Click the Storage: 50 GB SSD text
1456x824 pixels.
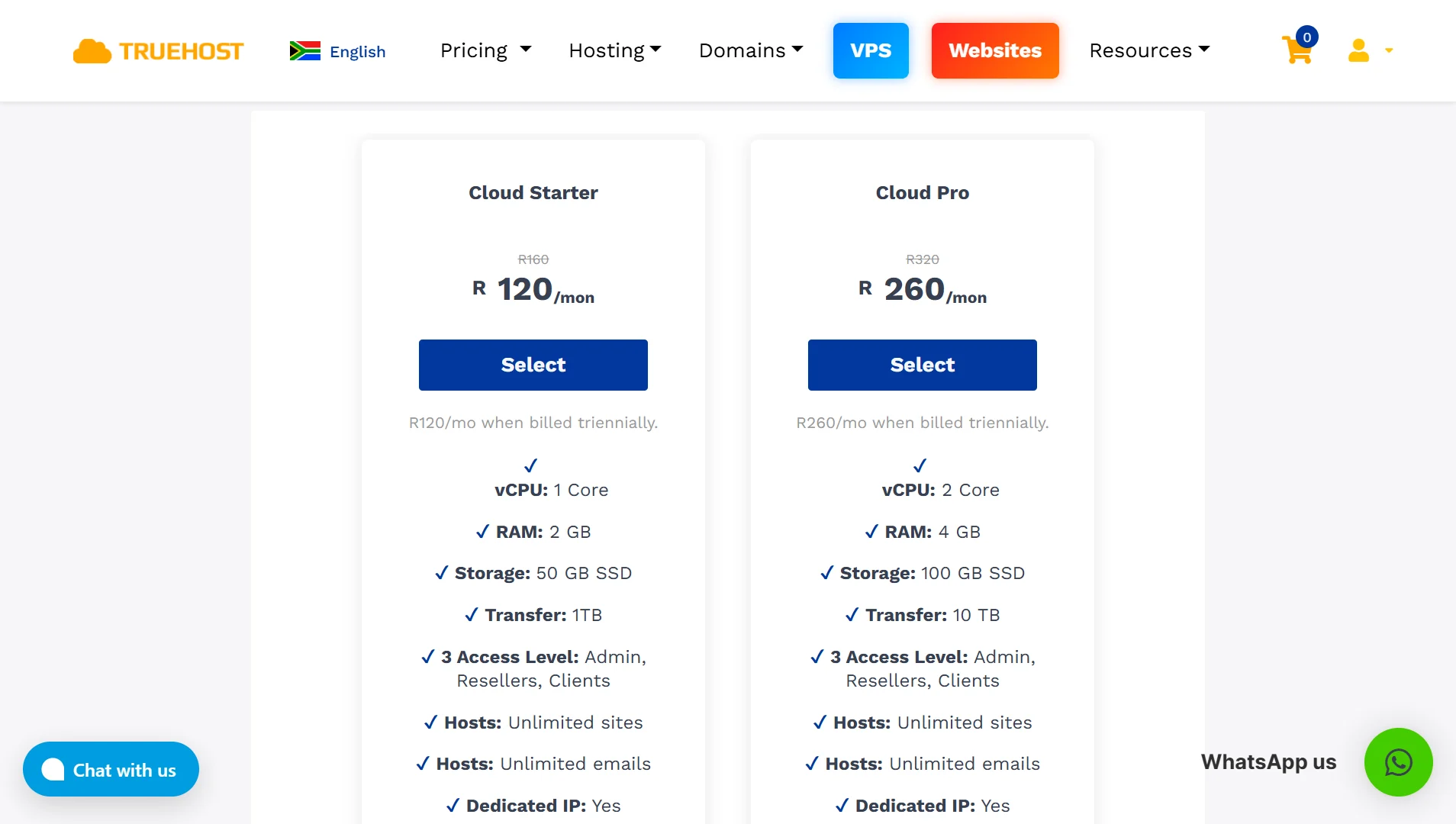tap(543, 573)
